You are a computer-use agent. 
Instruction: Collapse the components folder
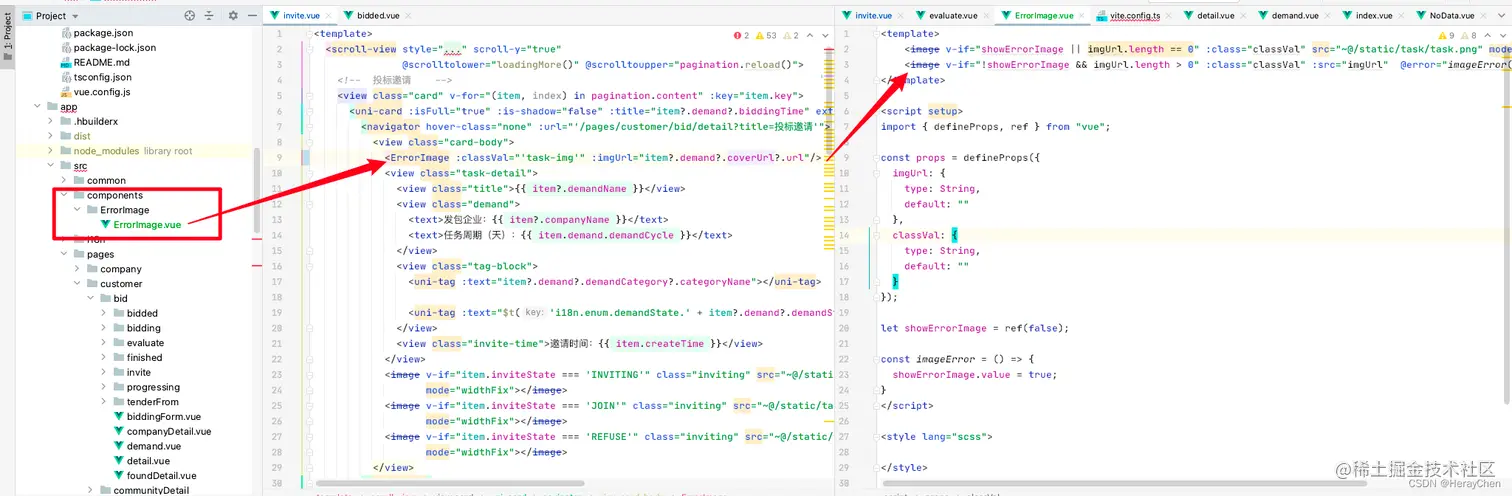point(64,195)
